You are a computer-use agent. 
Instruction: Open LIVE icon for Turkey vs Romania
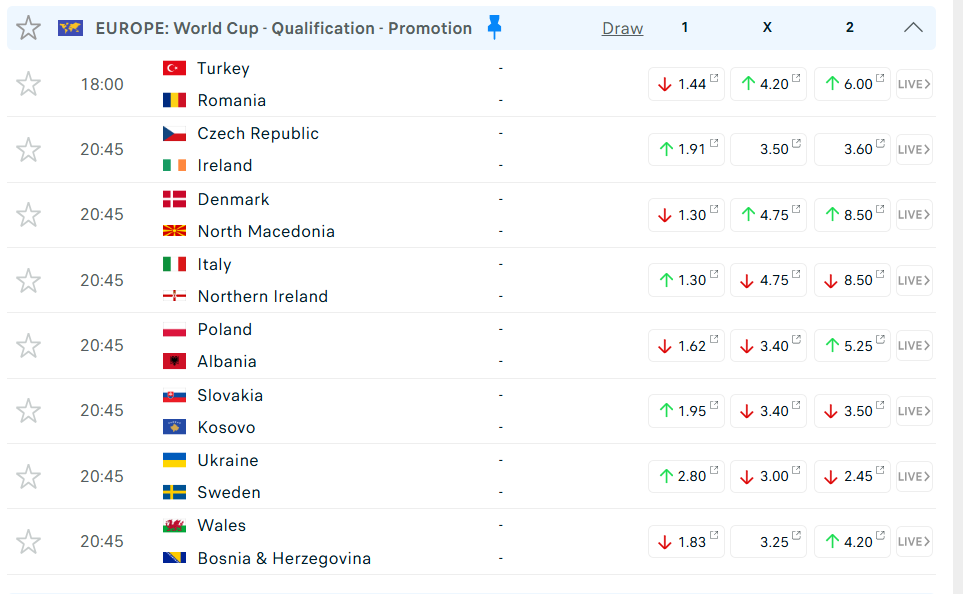point(914,84)
